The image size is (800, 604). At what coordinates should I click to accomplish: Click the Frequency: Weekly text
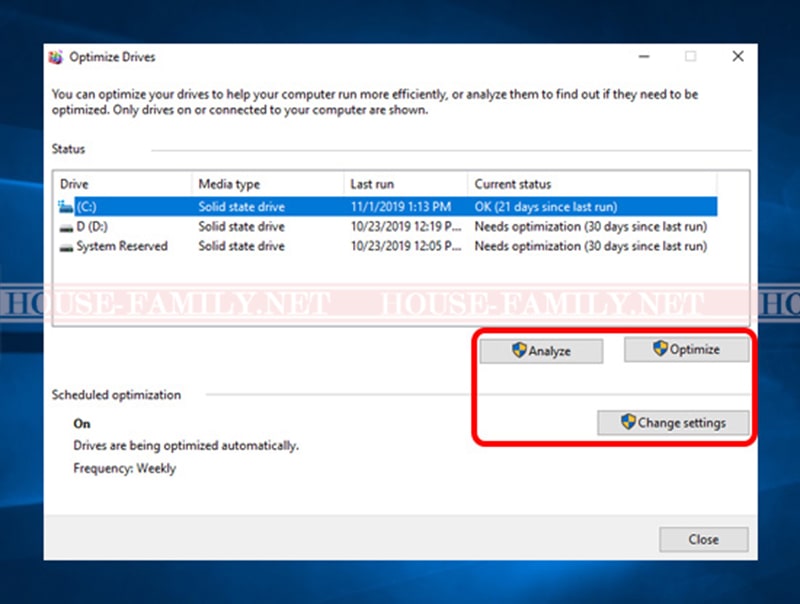(124, 468)
